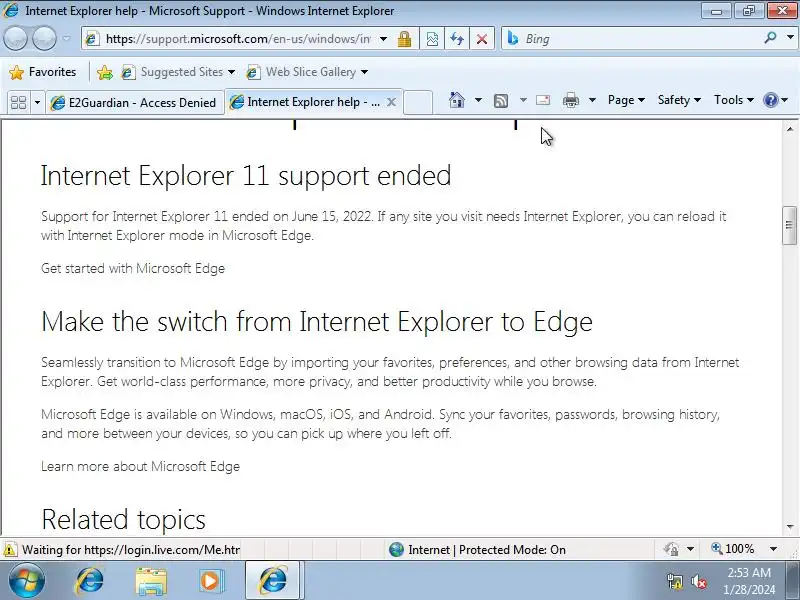Expand the Print options dropdown arrow
The height and width of the screenshot is (600, 800).
click(x=592, y=100)
